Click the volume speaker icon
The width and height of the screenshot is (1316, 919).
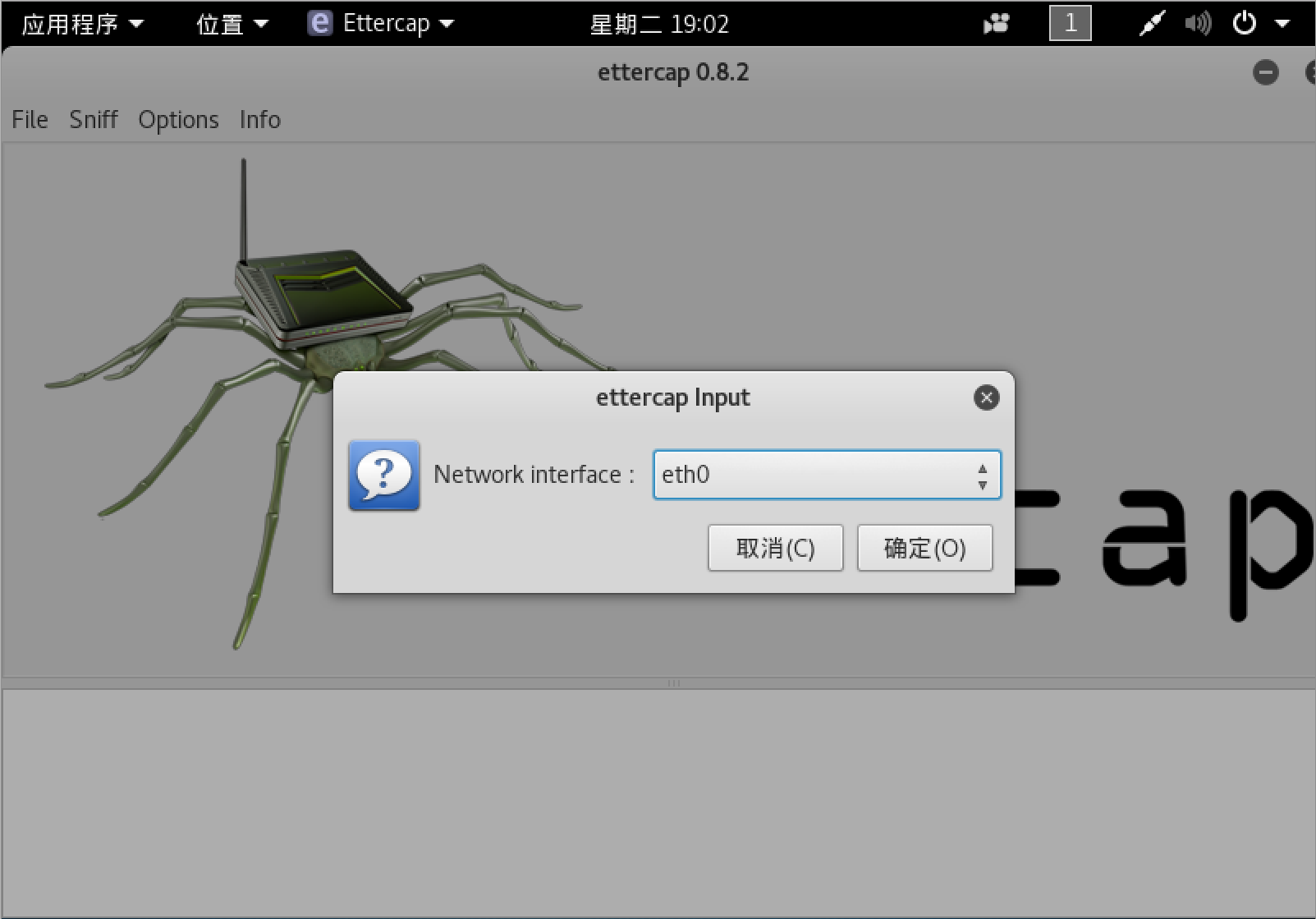[1198, 24]
